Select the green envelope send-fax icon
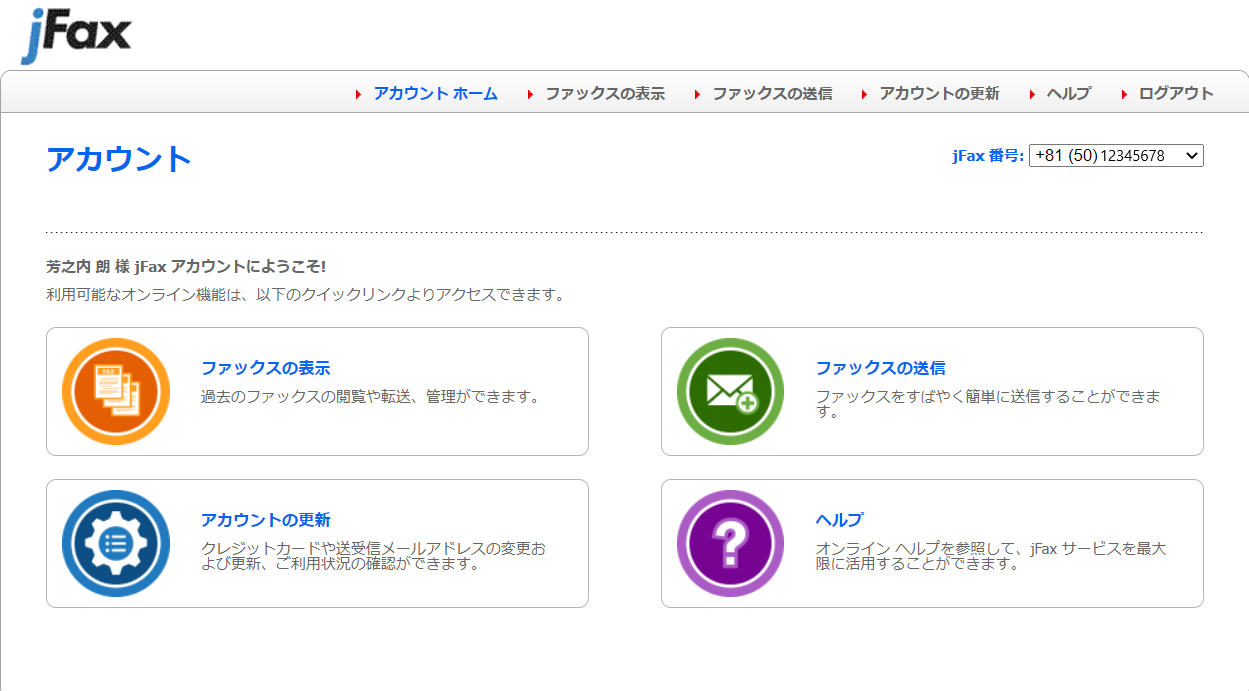This screenshot has height=691, width=1249. [730, 390]
